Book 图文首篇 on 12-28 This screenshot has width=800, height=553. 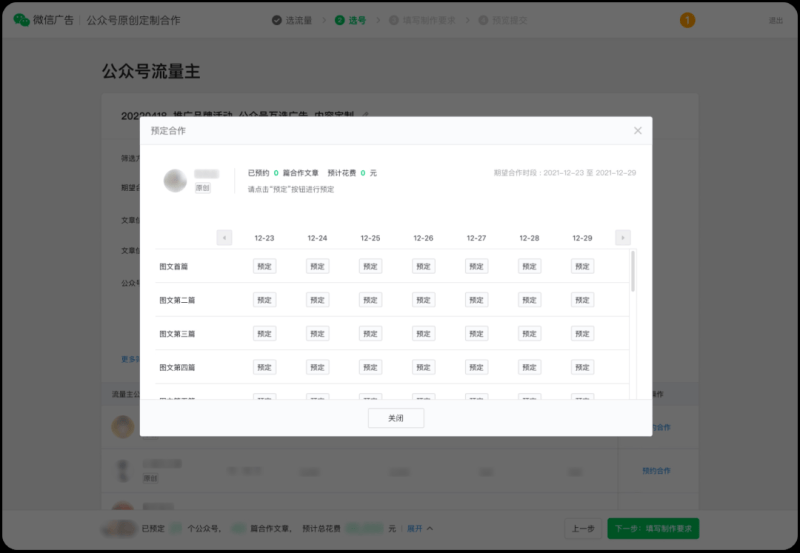pyautogui.click(x=530, y=266)
